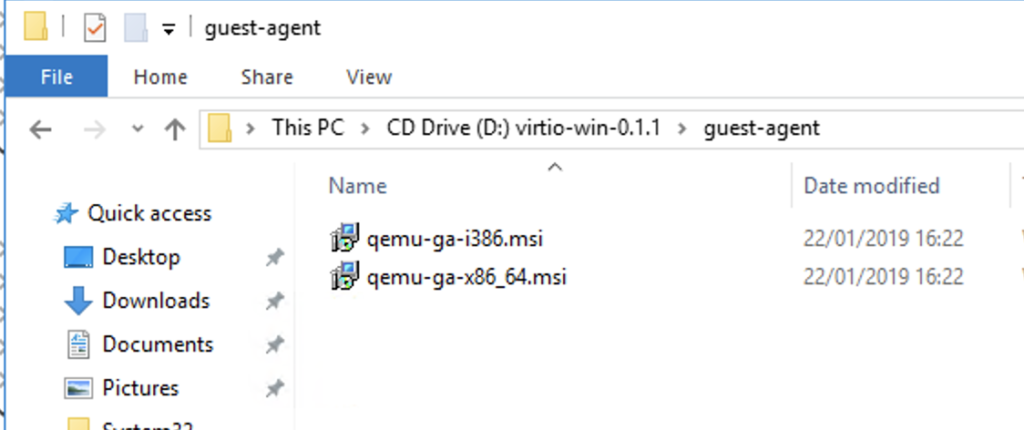Sort files by Name column header

tap(358, 186)
